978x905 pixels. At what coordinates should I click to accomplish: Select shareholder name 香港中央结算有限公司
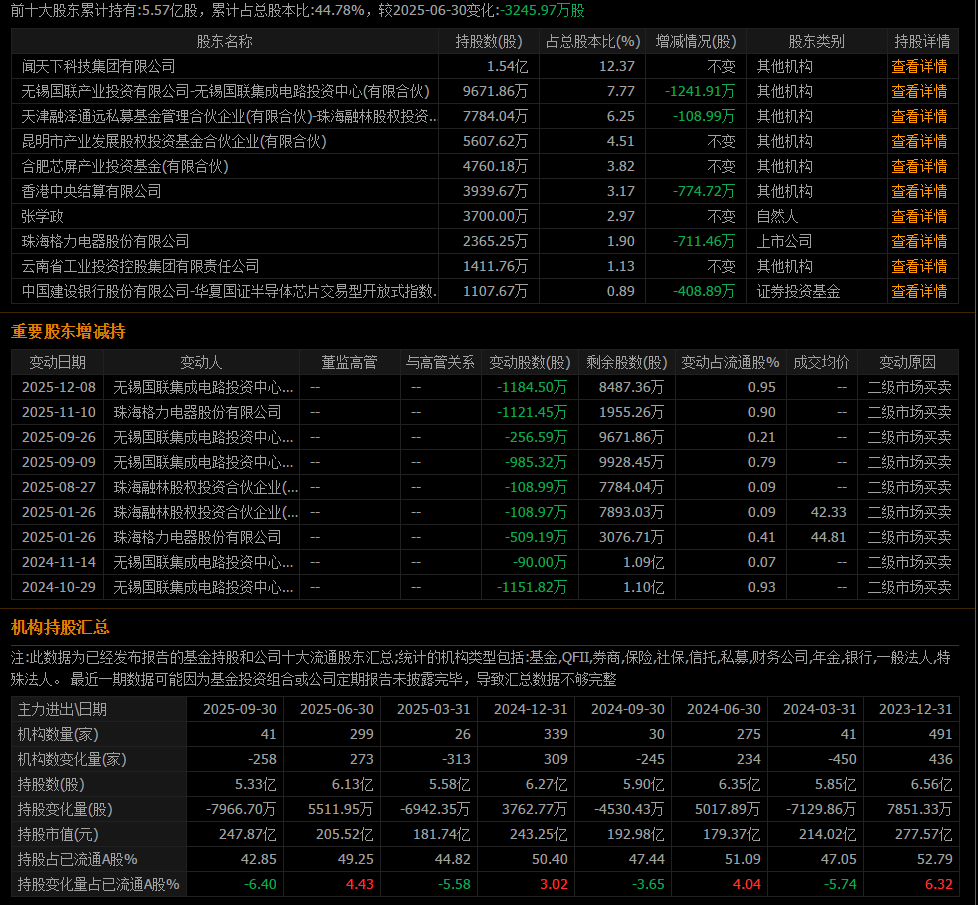coord(92,191)
